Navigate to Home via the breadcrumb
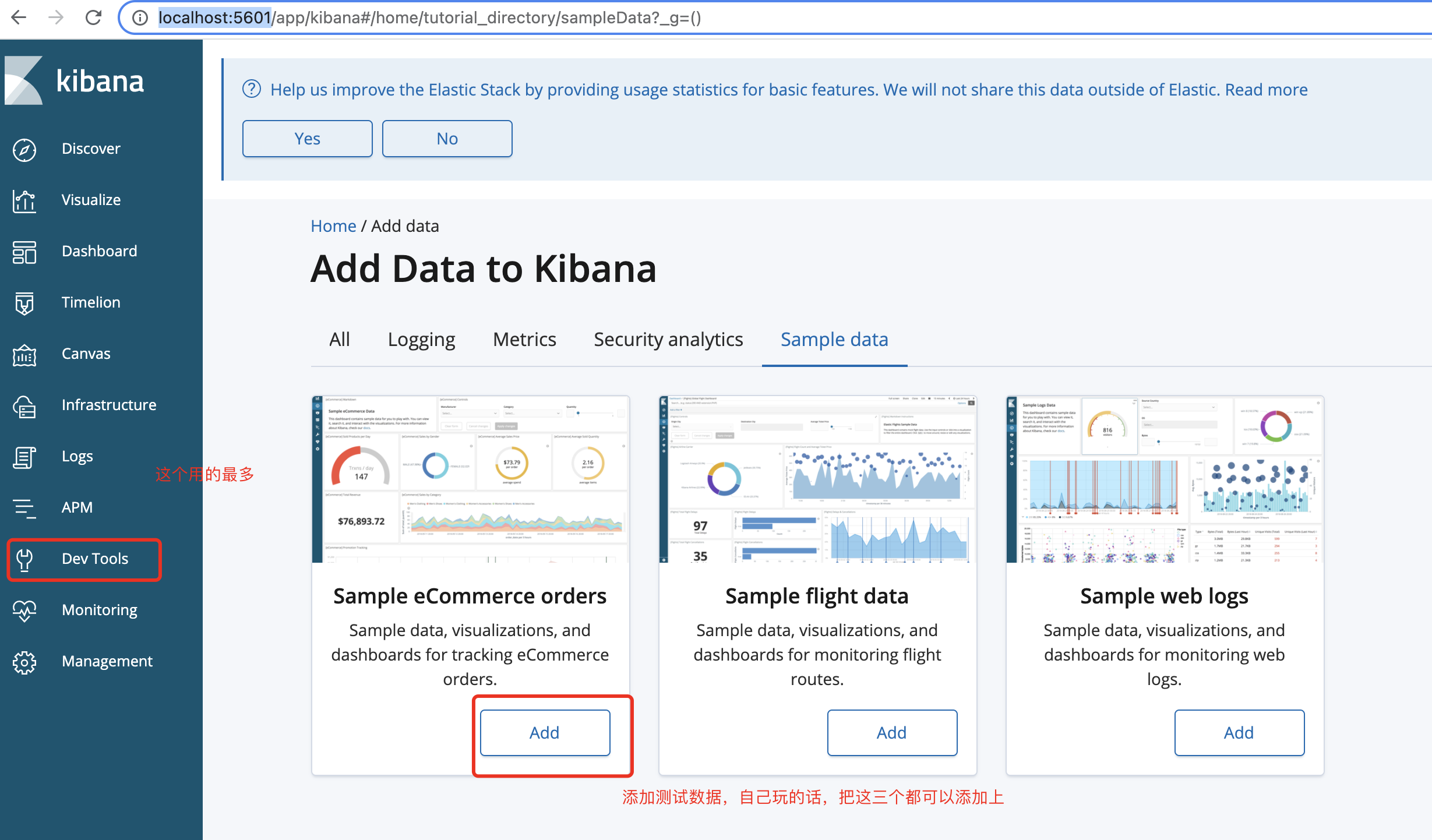The image size is (1432, 840). [x=333, y=226]
